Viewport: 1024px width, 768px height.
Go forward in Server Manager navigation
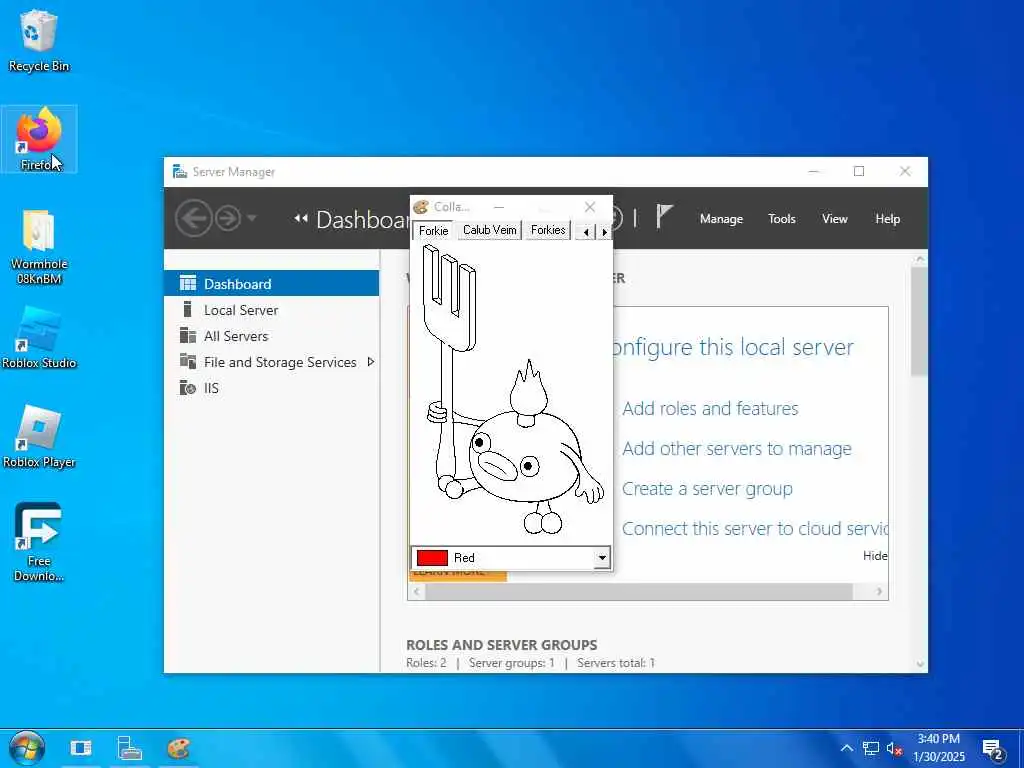pyautogui.click(x=228, y=218)
